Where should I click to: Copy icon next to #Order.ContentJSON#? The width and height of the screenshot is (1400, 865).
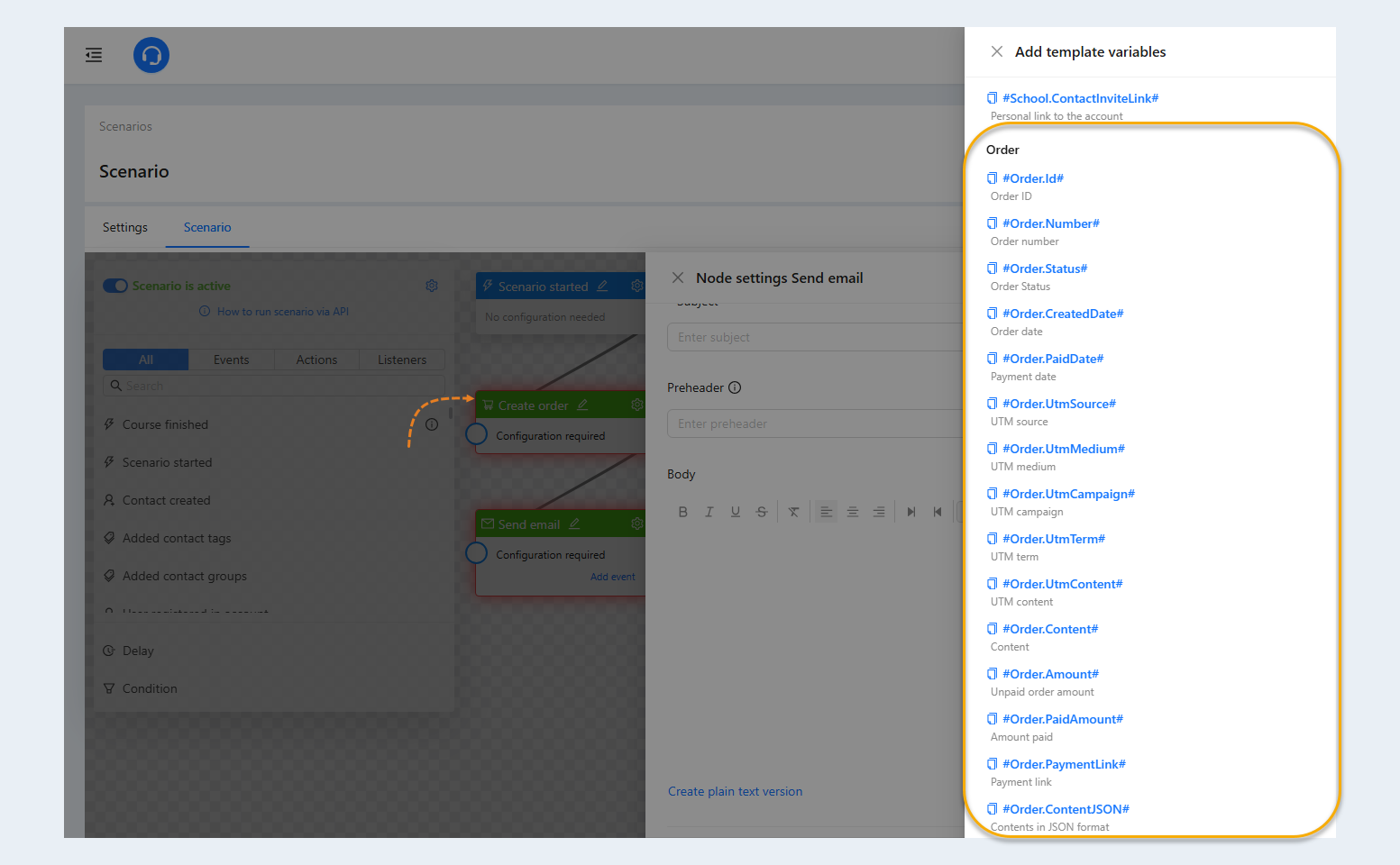coord(993,809)
